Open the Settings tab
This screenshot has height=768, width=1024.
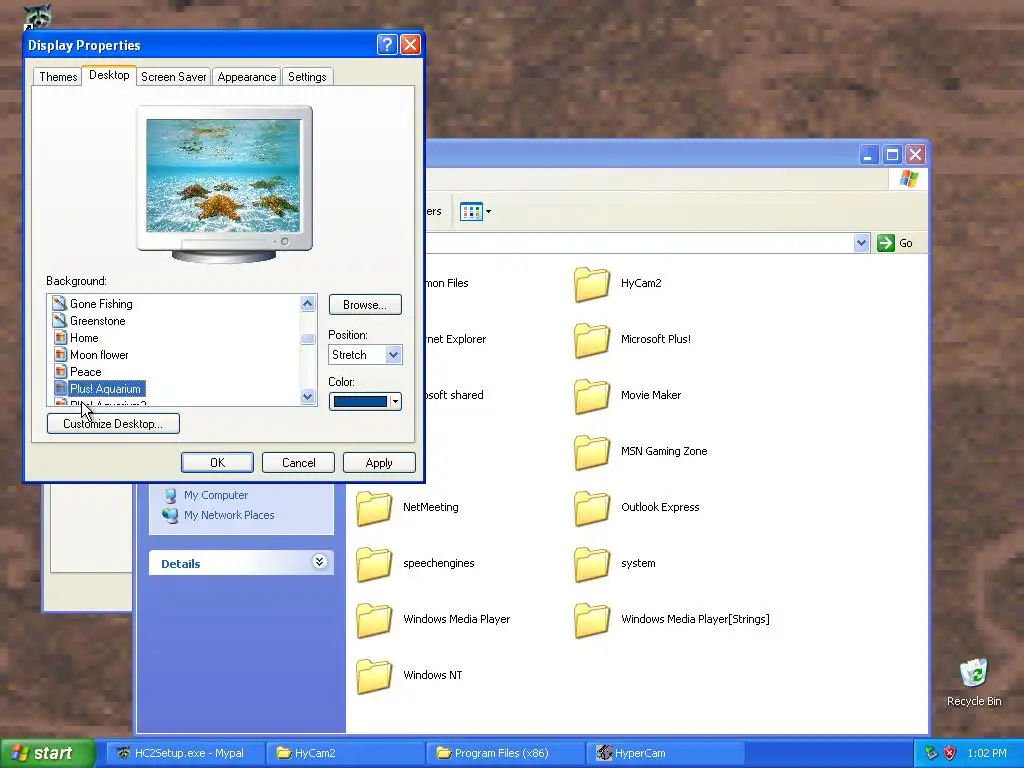click(x=307, y=76)
